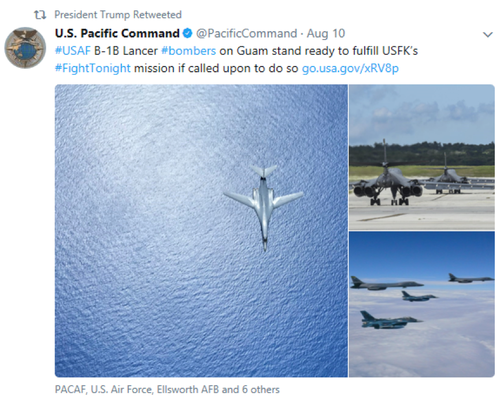Follow the #USAF hashtag

point(73,51)
